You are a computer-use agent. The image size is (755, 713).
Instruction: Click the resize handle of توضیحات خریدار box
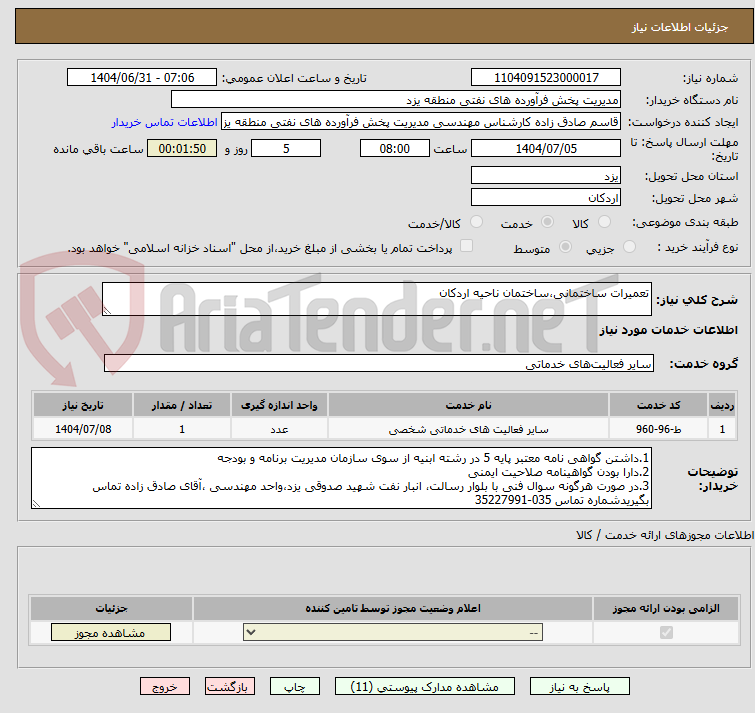point(36,504)
